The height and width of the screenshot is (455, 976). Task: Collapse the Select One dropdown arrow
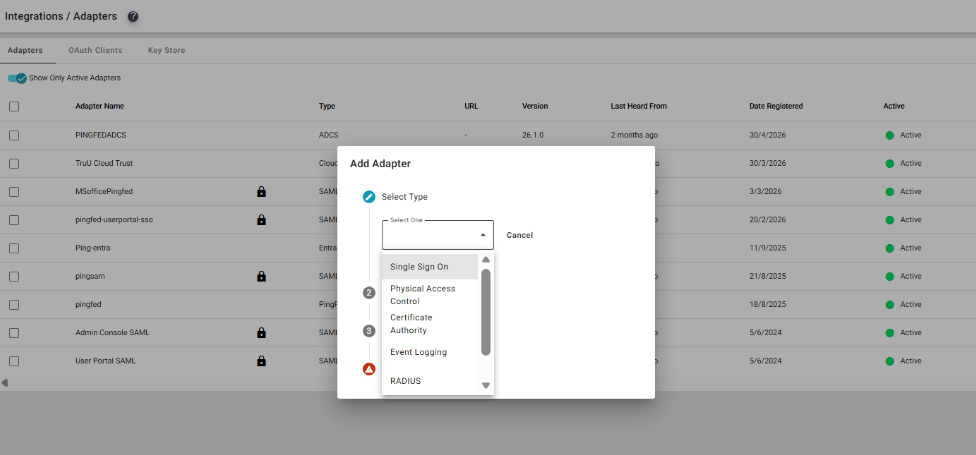(x=482, y=235)
